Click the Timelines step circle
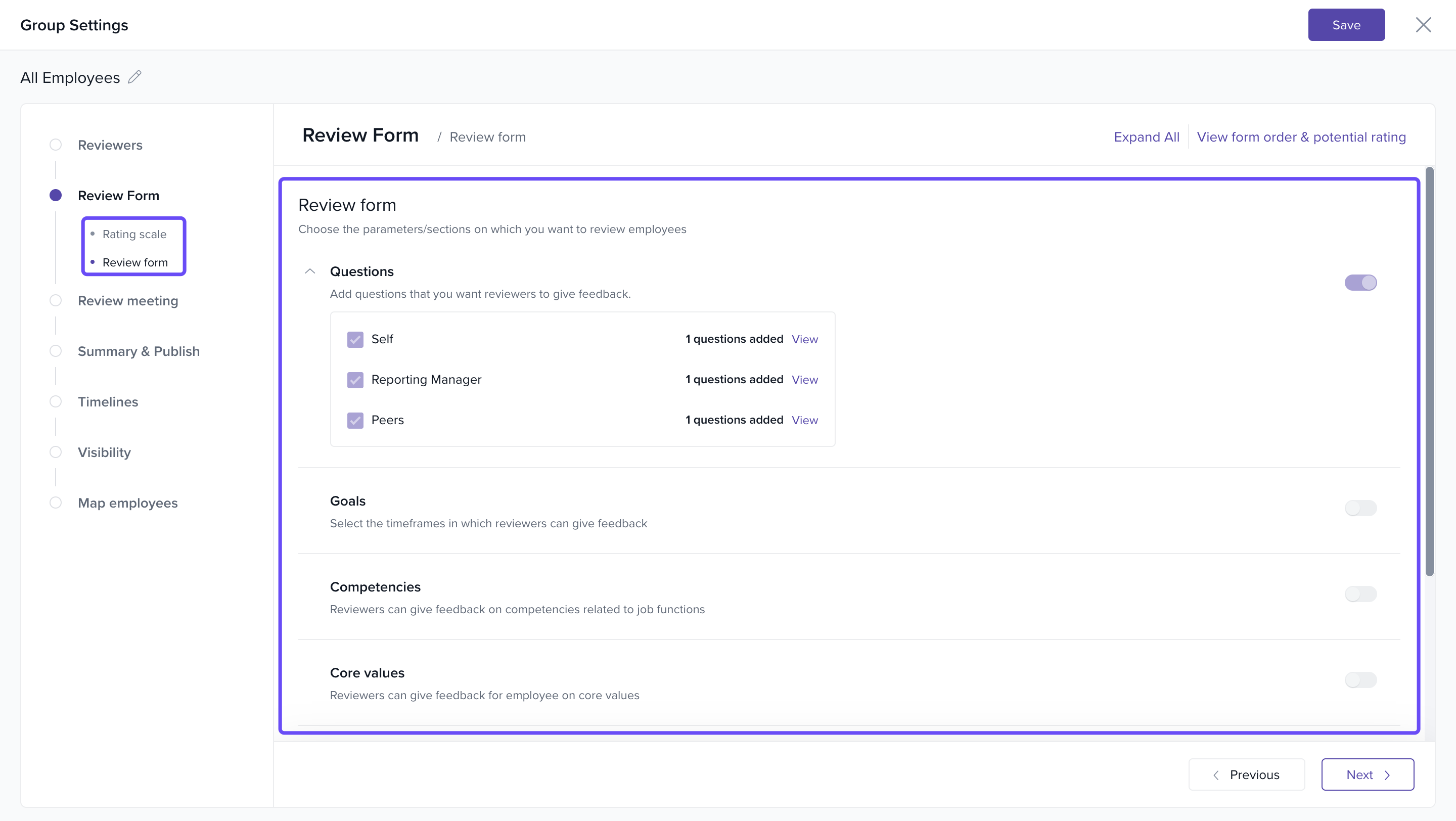1456x821 pixels. coord(56,401)
